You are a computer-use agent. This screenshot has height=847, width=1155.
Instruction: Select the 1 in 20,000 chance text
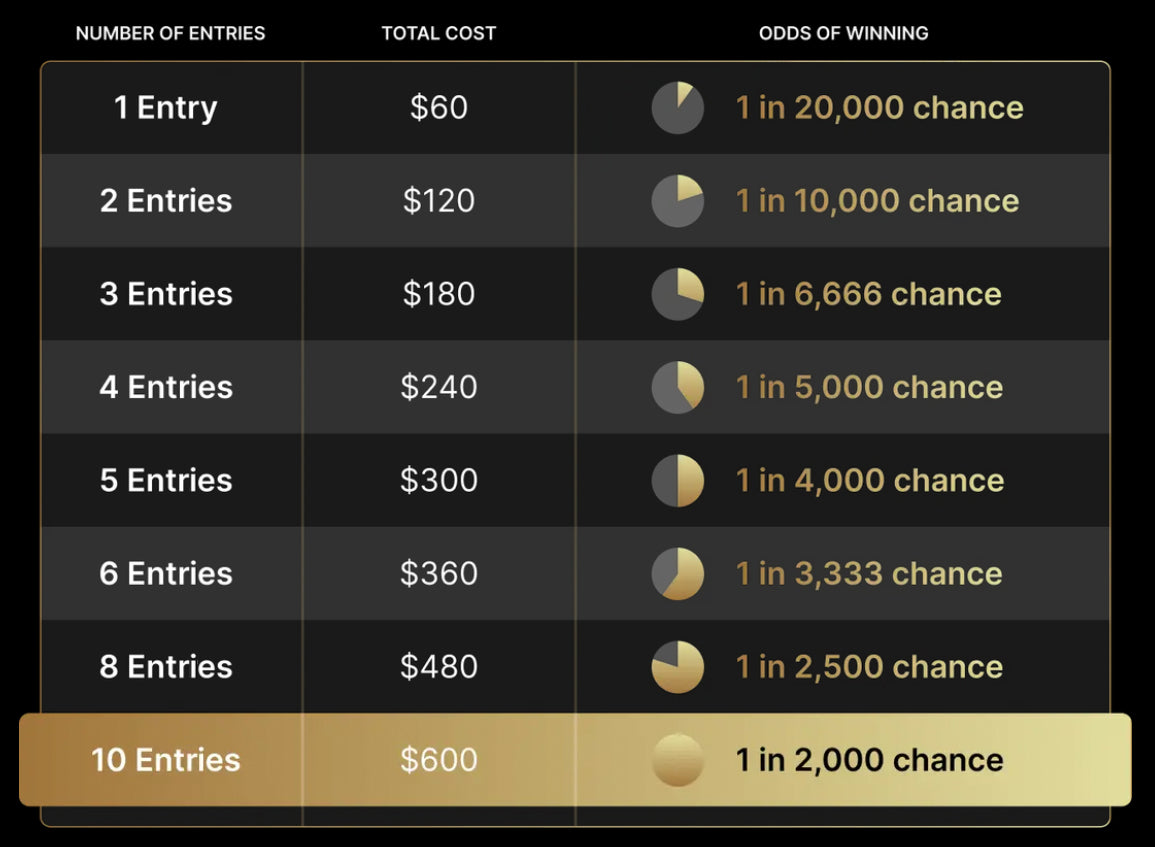[x=880, y=108]
